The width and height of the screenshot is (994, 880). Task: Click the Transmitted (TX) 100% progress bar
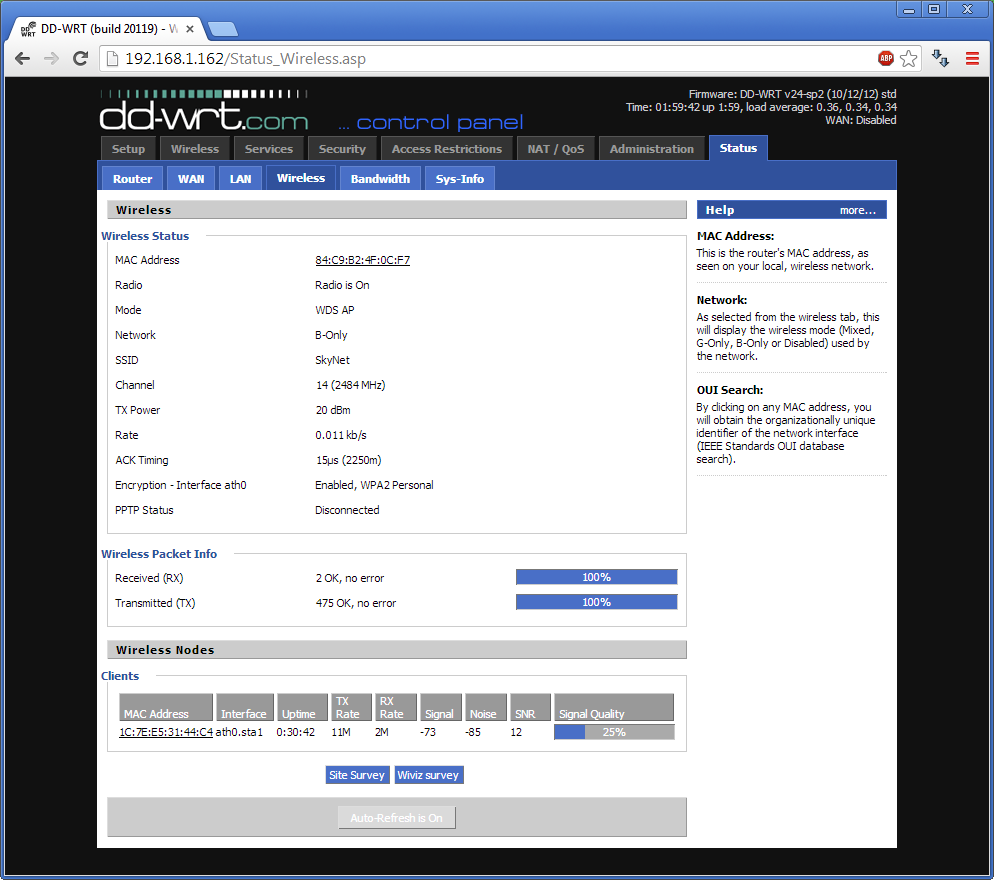pos(597,602)
